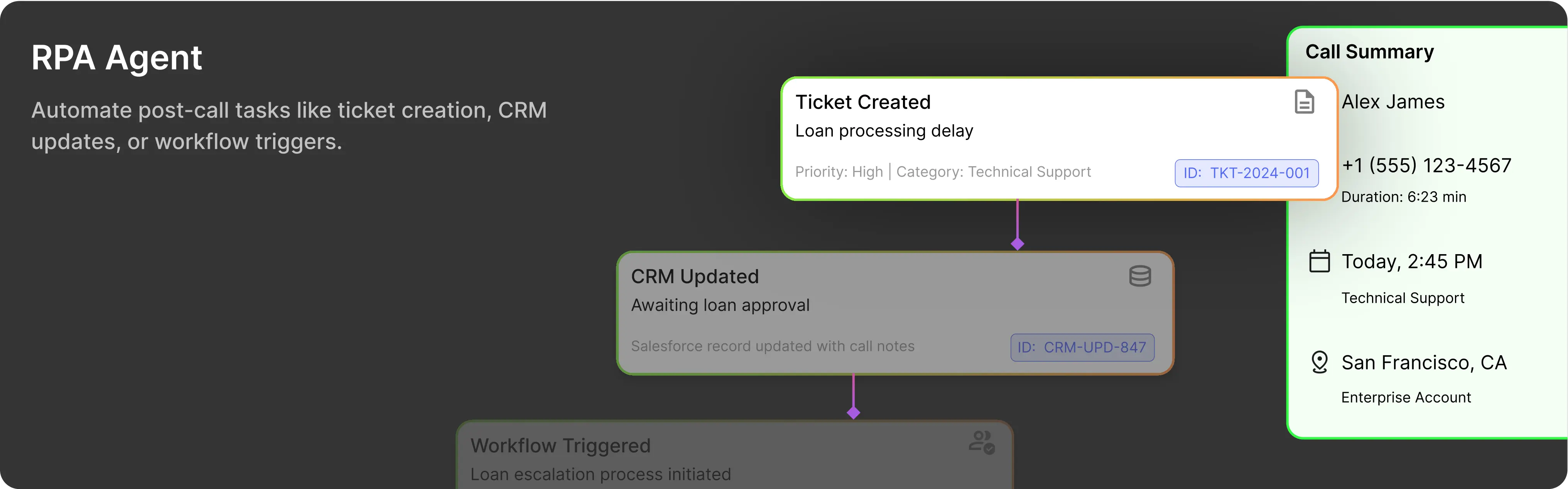Click the phone number +1 (555) 123-4567

pyautogui.click(x=1426, y=165)
